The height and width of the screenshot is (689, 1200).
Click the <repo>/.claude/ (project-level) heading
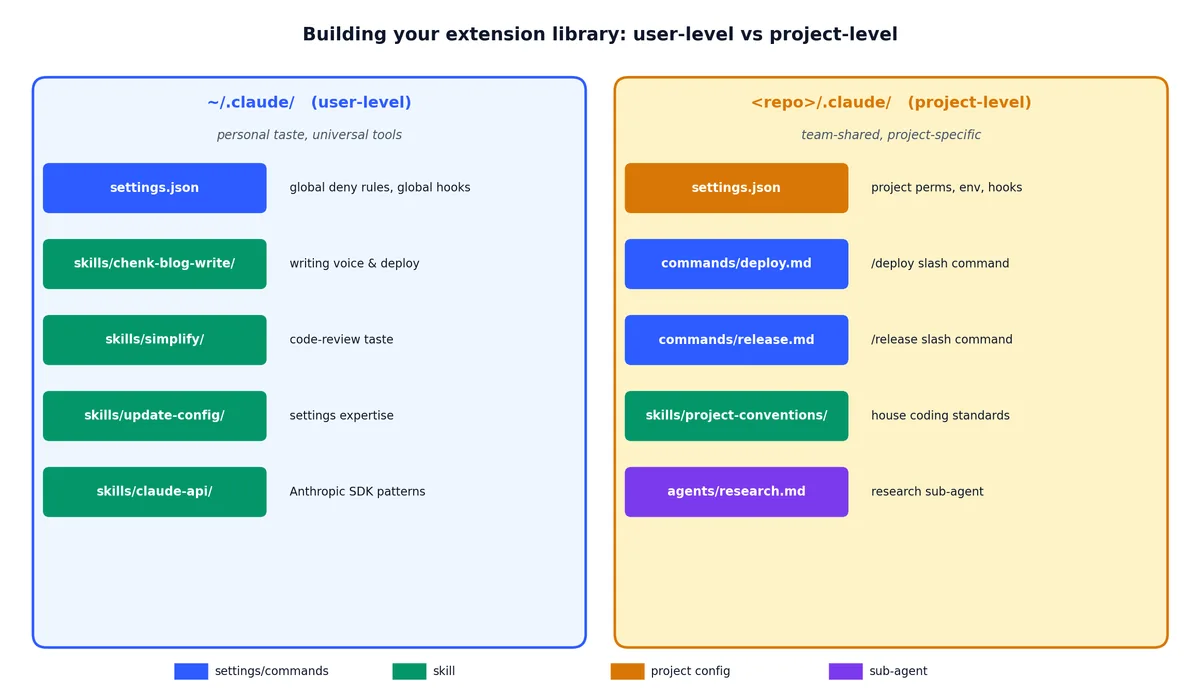click(891, 103)
